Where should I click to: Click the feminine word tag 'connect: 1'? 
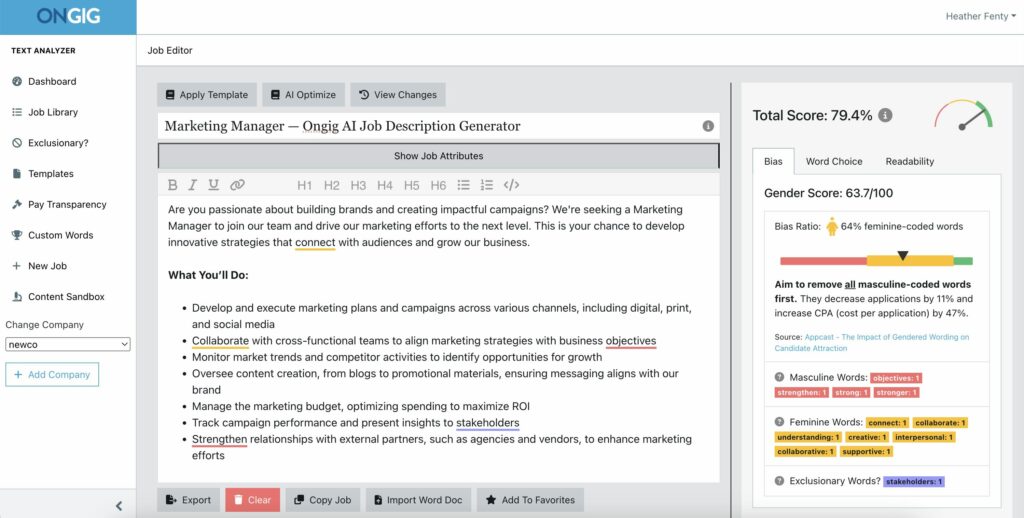[888, 423]
